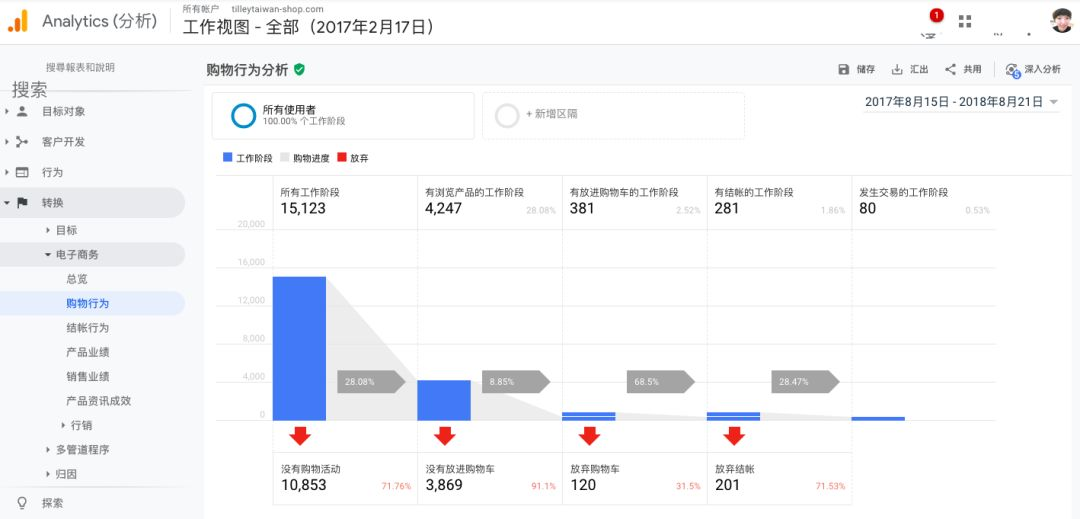Click the 68.5% gray arrow label
This screenshot has width=1080, height=519.
click(660, 381)
